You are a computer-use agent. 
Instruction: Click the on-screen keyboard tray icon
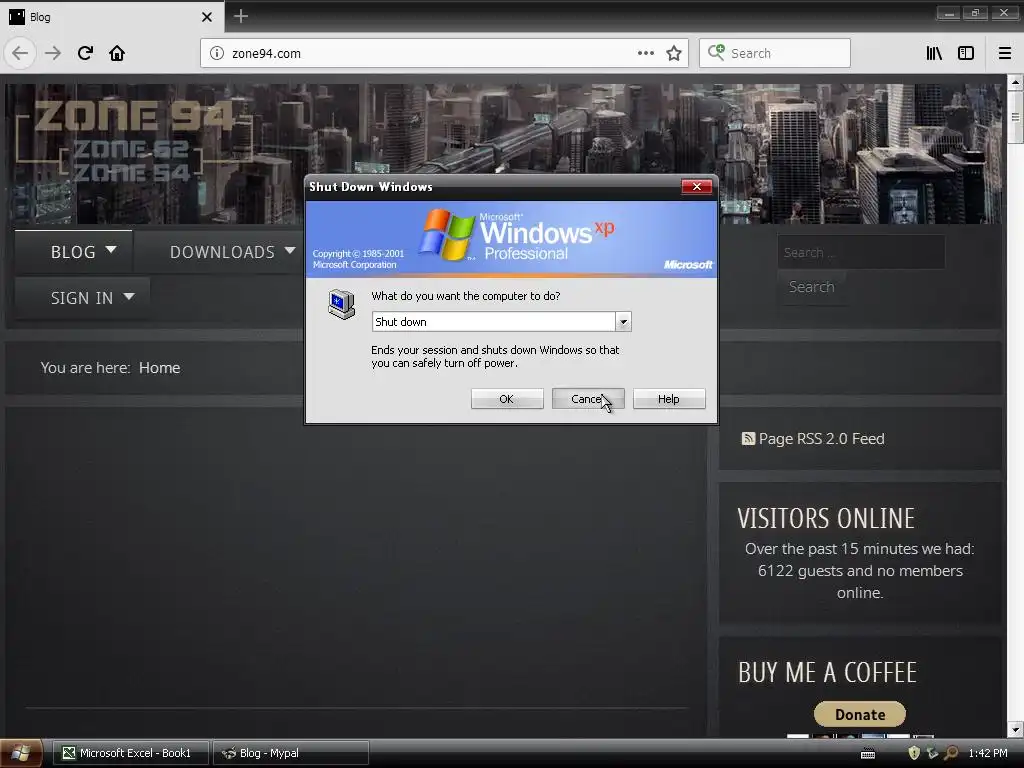[x=868, y=754]
